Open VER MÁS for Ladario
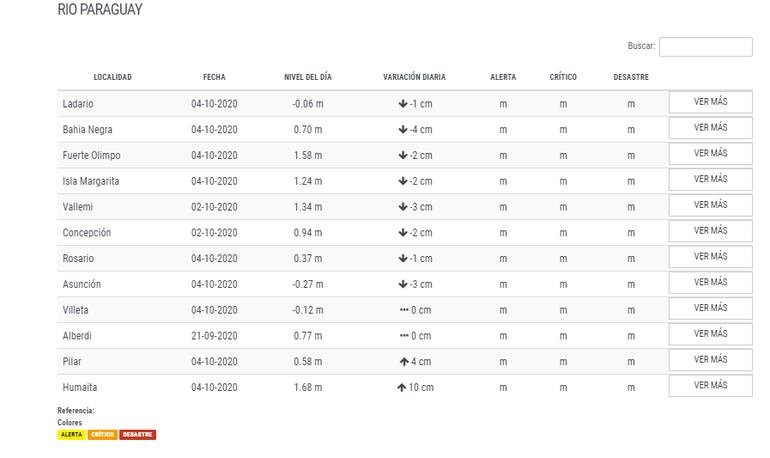The width and height of the screenshot is (770, 458). 710,102
